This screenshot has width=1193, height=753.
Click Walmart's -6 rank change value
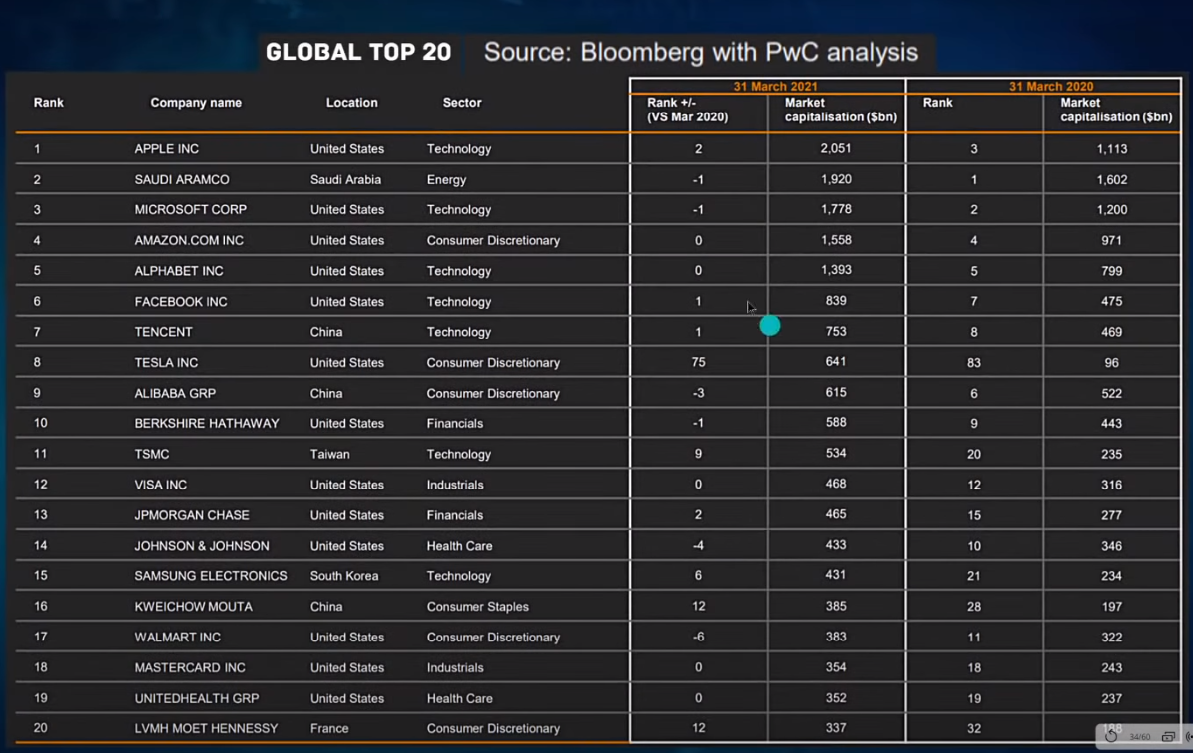coord(698,637)
